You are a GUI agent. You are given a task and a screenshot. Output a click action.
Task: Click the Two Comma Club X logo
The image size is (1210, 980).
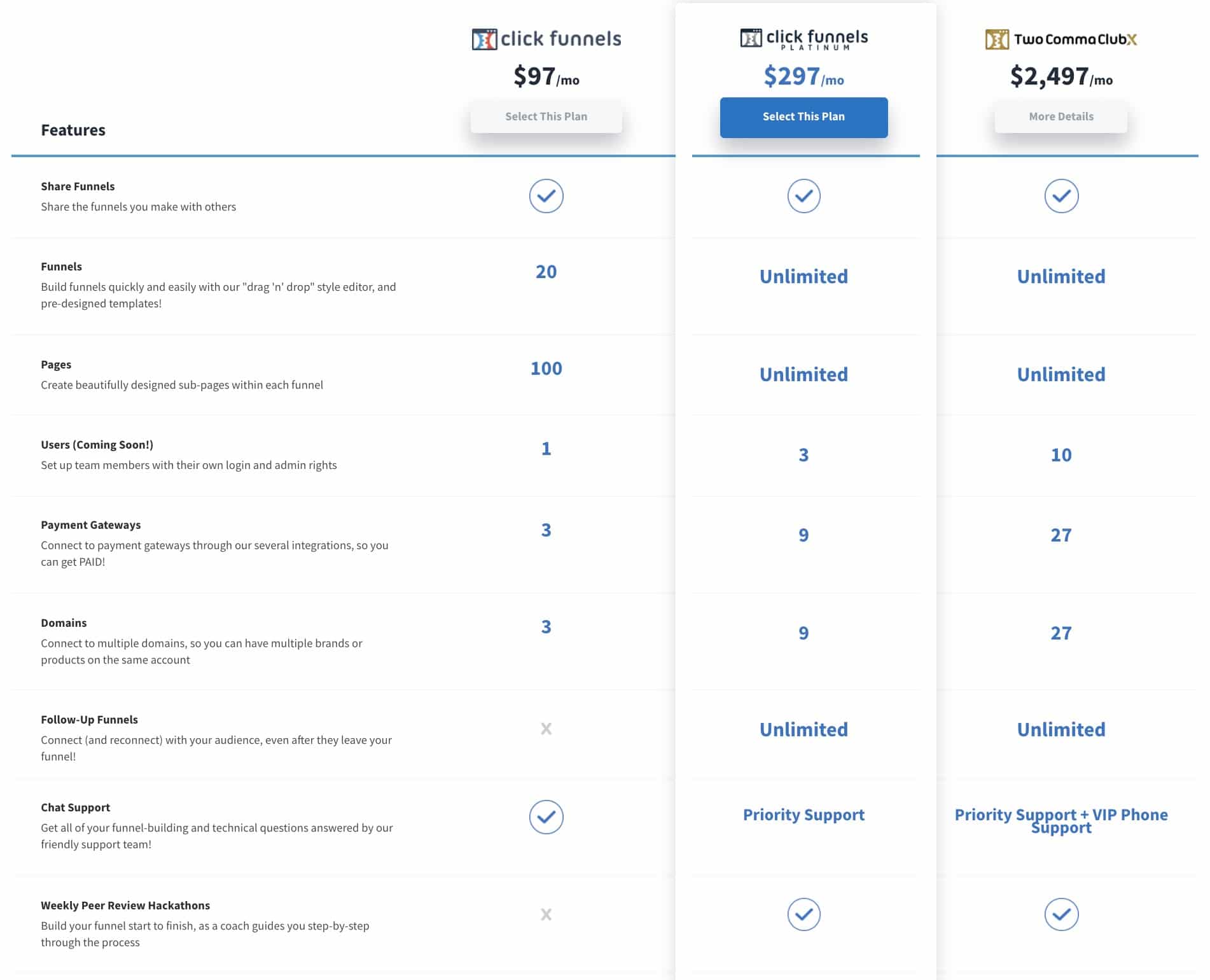[x=1060, y=39]
